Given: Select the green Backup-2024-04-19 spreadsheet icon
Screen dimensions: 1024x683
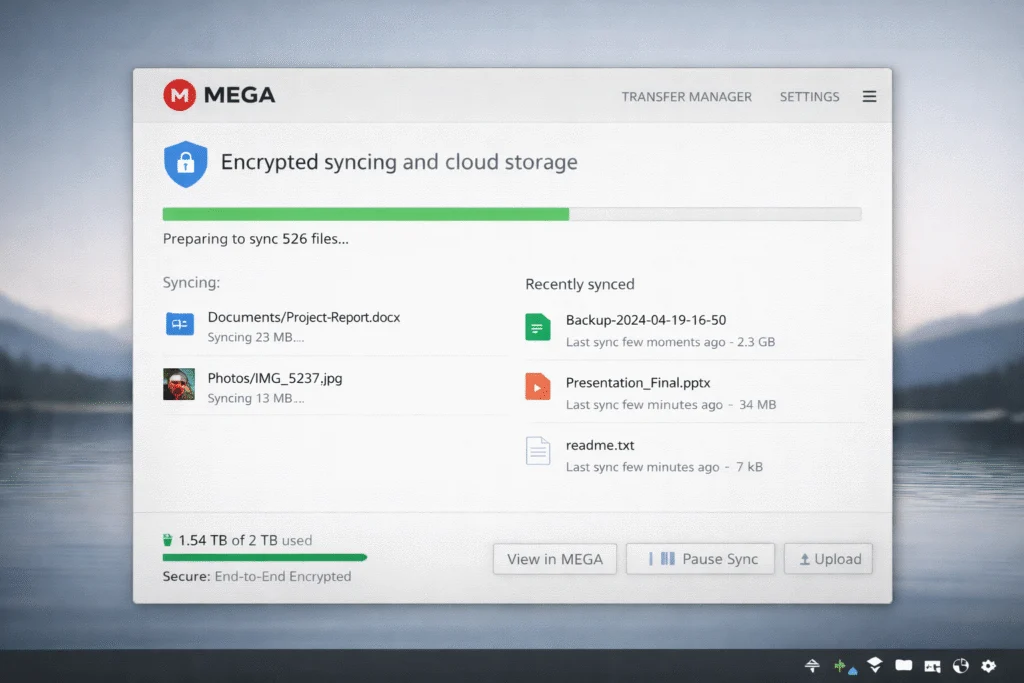Looking at the screenshot, I should tap(537, 327).
